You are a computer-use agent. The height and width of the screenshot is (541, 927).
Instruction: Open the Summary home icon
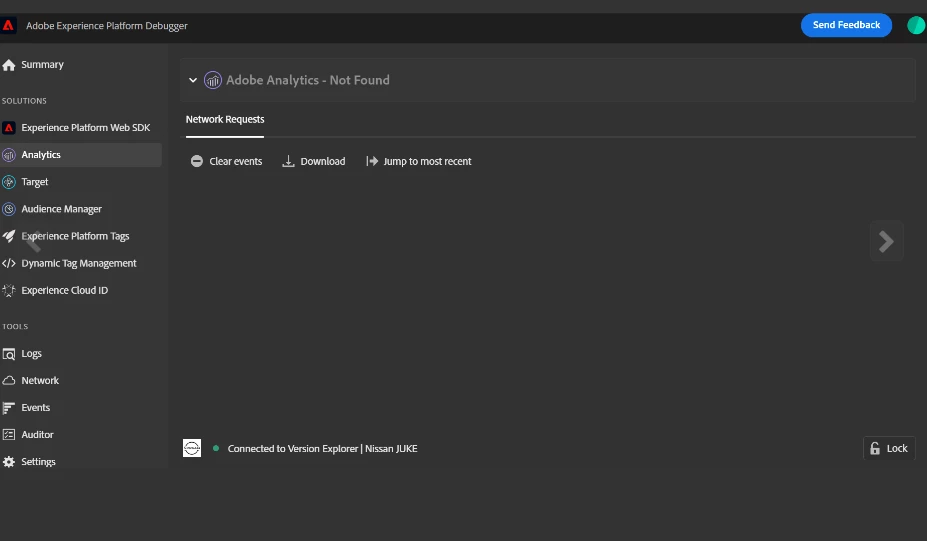[8, 65]
